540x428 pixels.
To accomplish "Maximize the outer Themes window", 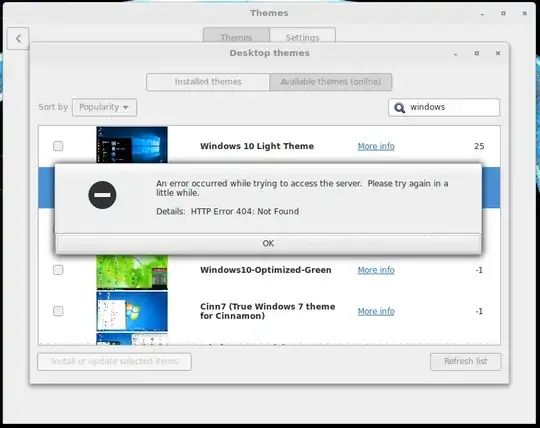I will pyautogui.click(x=503, y=13).
